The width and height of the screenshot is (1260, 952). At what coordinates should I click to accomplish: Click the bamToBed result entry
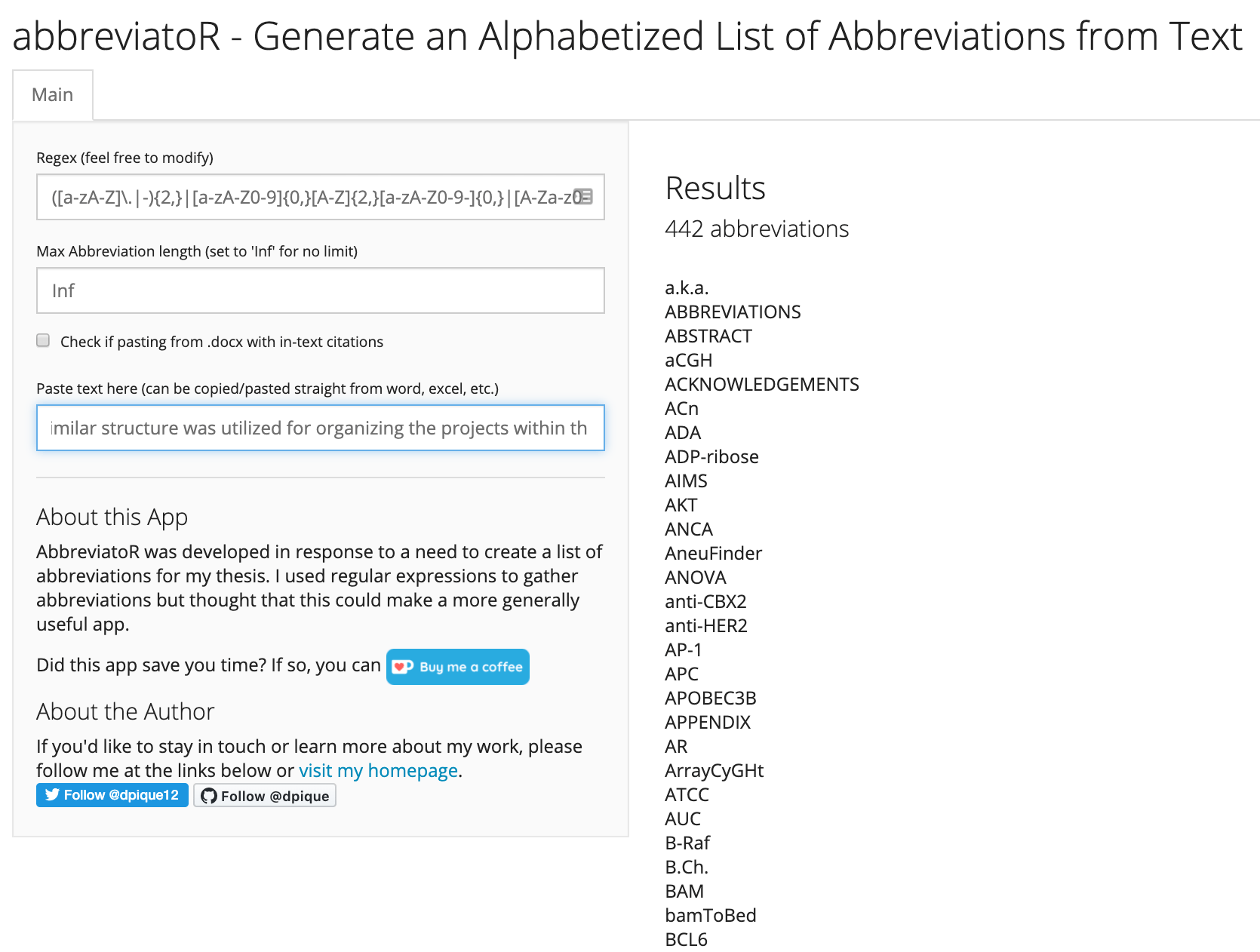pos(710,916)
